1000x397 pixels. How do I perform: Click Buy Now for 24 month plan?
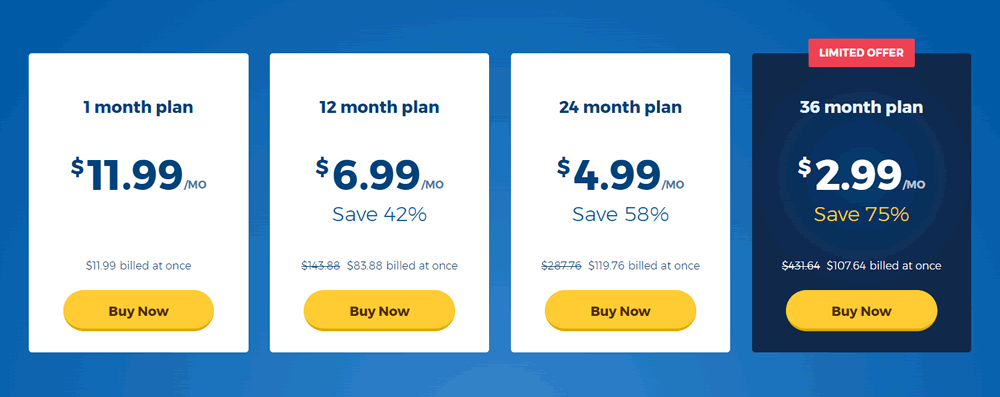click(621, 311)
